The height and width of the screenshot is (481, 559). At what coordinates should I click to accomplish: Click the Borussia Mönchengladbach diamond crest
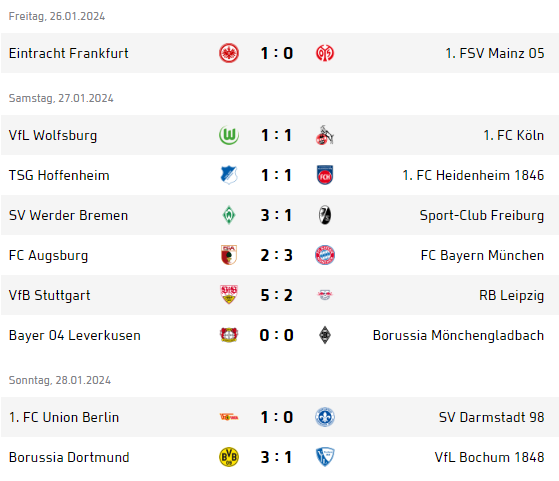325,335
